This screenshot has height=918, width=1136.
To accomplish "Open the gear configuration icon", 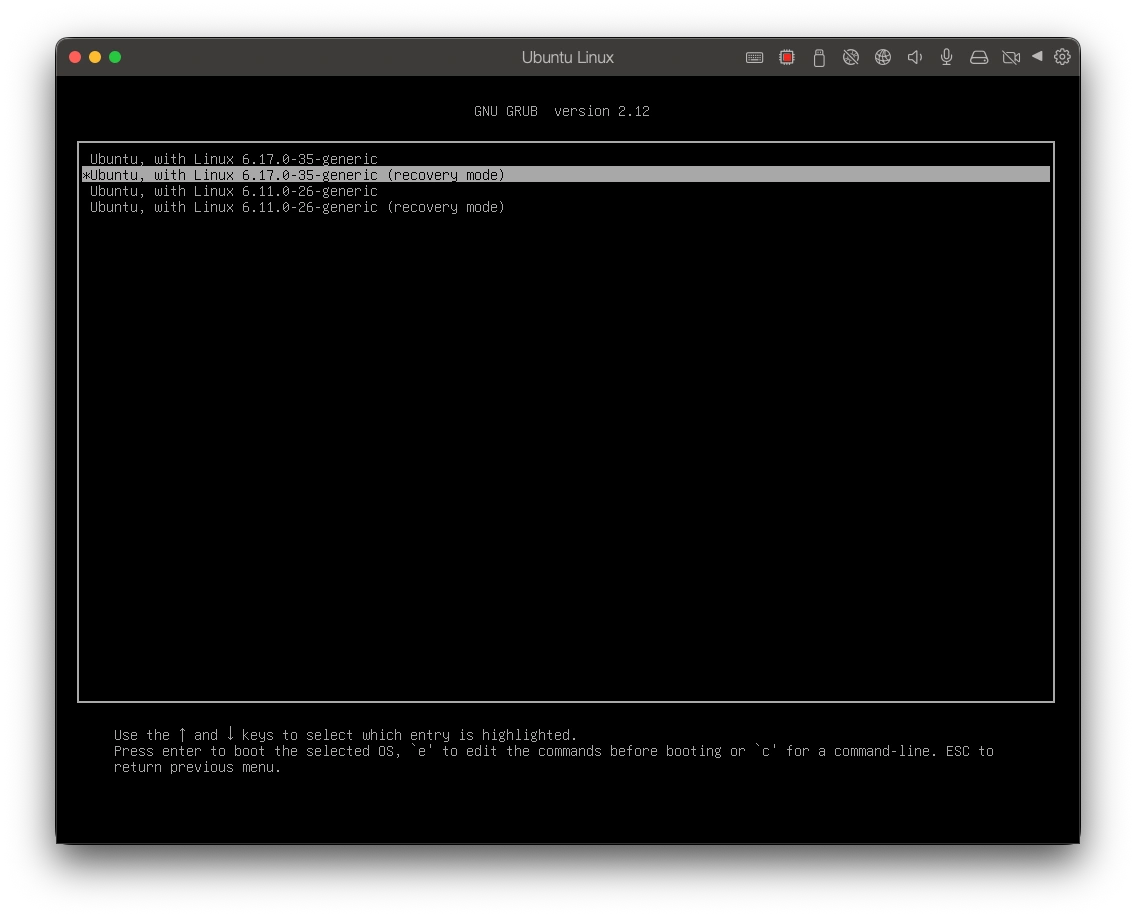I will point(1062,57).
